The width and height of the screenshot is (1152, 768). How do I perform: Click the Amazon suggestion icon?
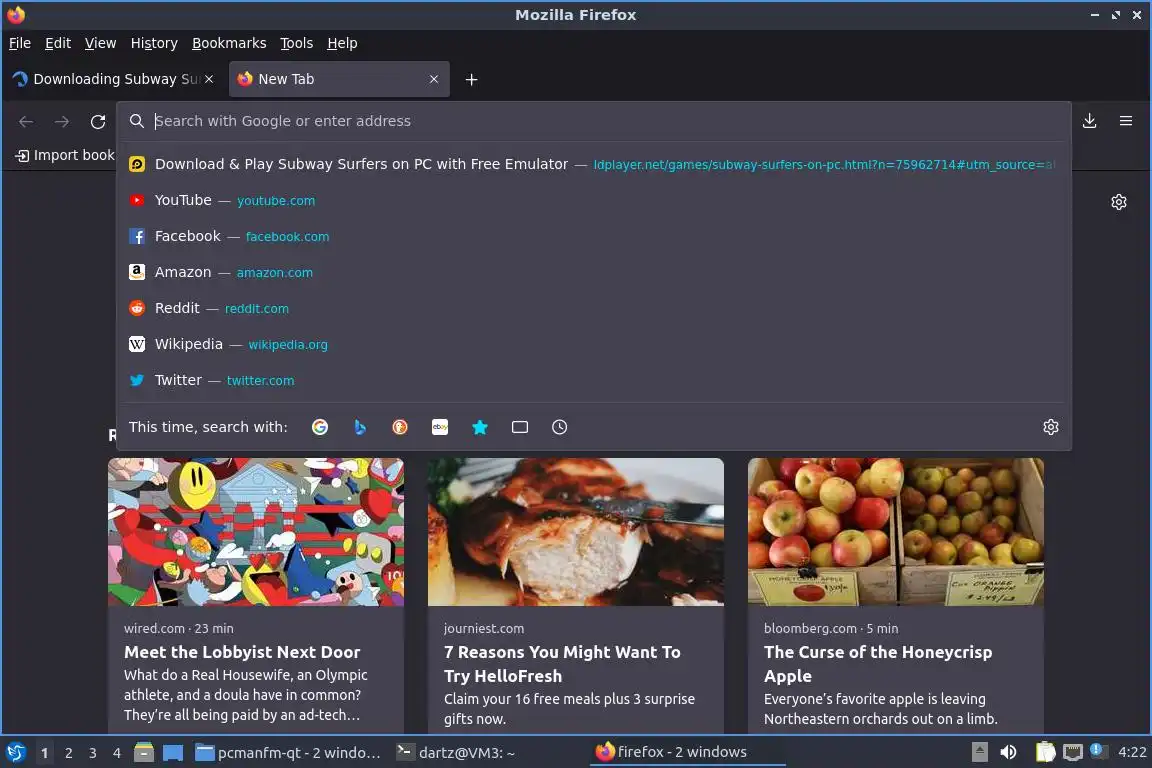click(x=137, y=272)
